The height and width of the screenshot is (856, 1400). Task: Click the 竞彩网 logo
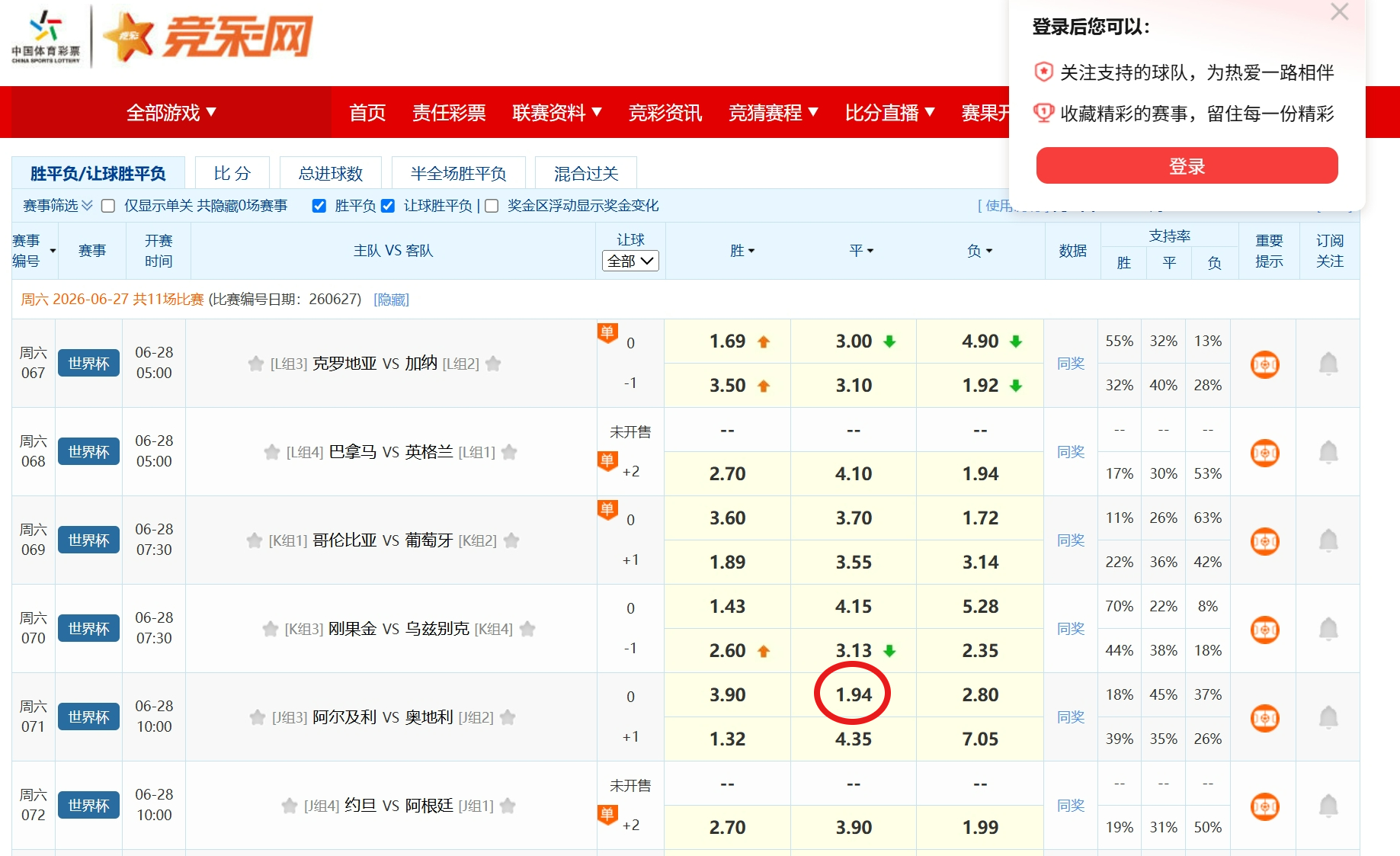208,37
